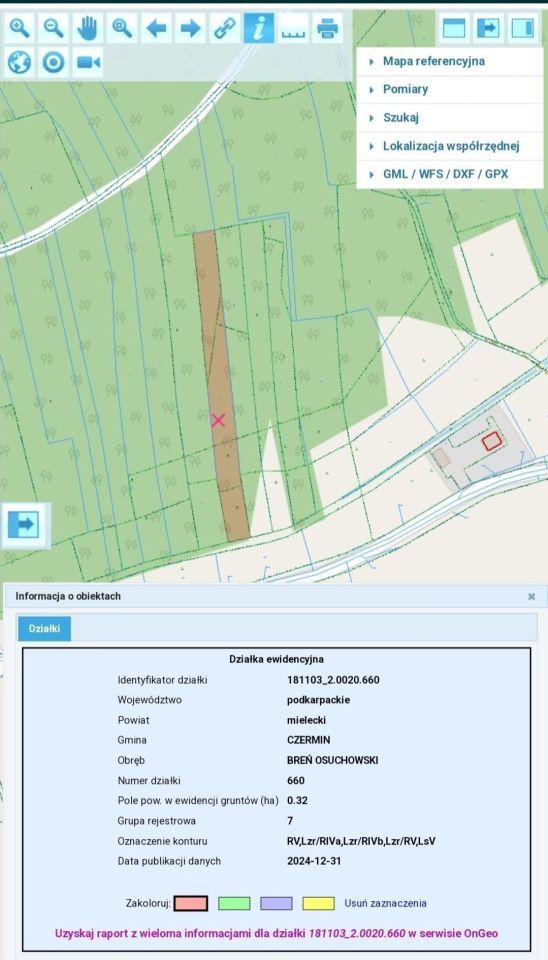Switch to the Działki tab
Image resolution: width=548 pixels, height=960 pixels.
[x=45, y=629]
